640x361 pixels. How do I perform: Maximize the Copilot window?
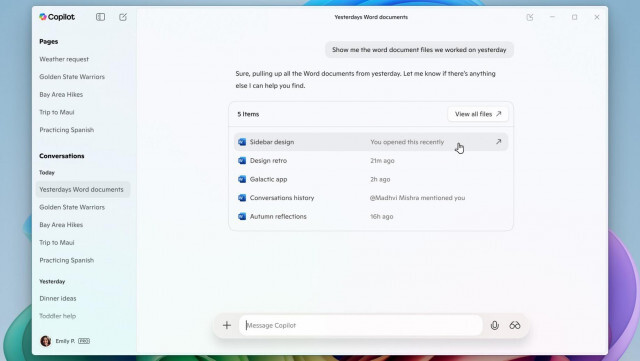[575, 17]
